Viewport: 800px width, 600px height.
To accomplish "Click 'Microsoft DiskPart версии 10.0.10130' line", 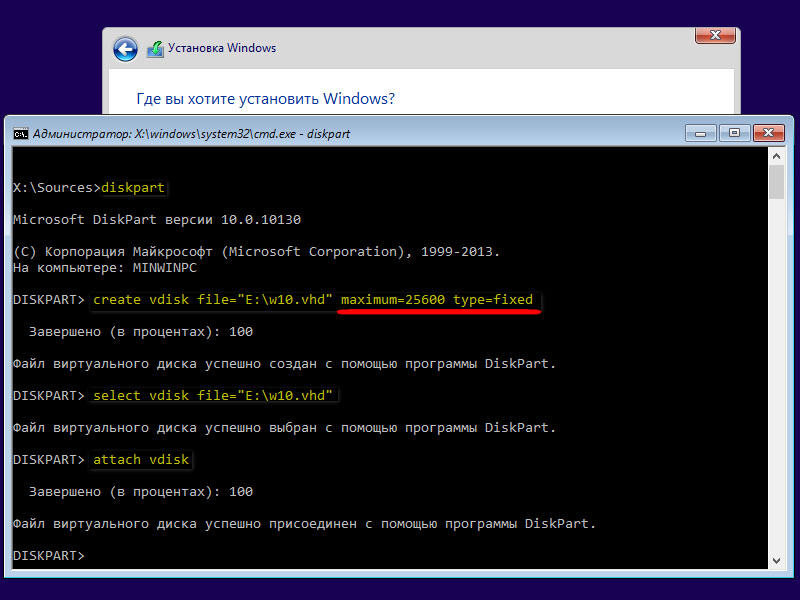I will coord(157,220).
